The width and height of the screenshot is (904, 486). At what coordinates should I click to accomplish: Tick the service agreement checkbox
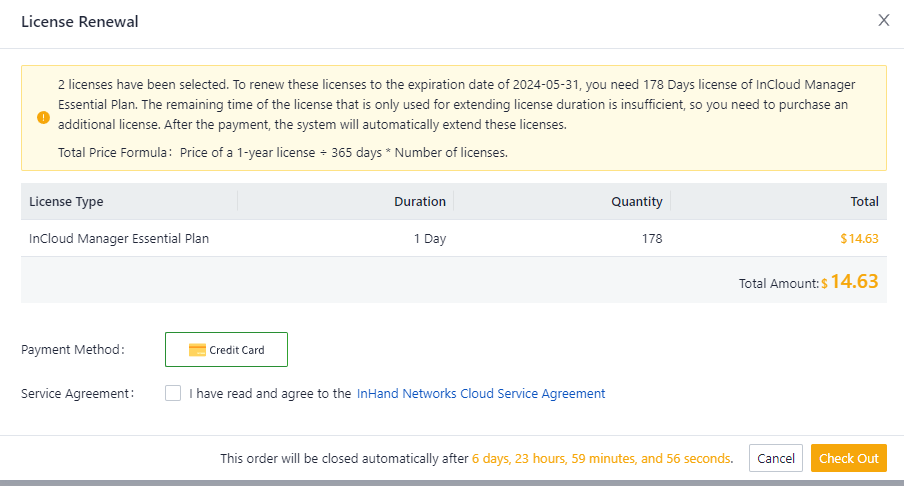coord(173,393)
